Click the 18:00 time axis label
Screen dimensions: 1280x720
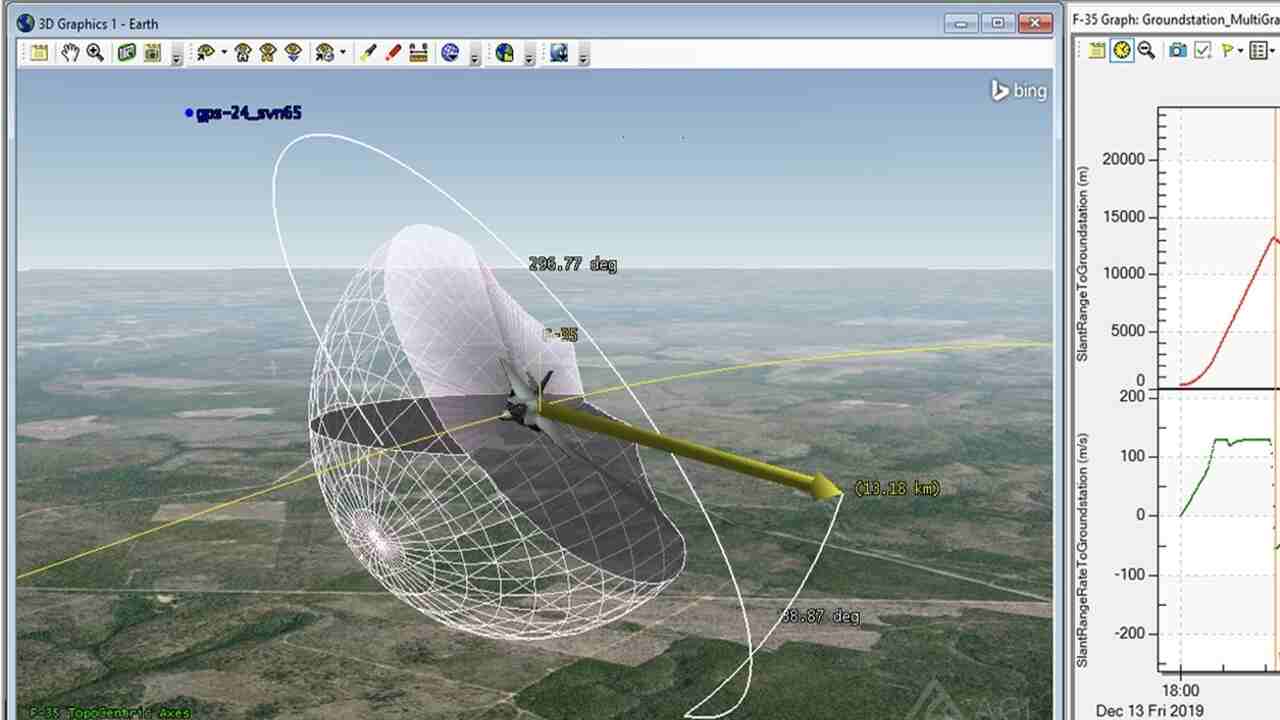(1180, 690)
